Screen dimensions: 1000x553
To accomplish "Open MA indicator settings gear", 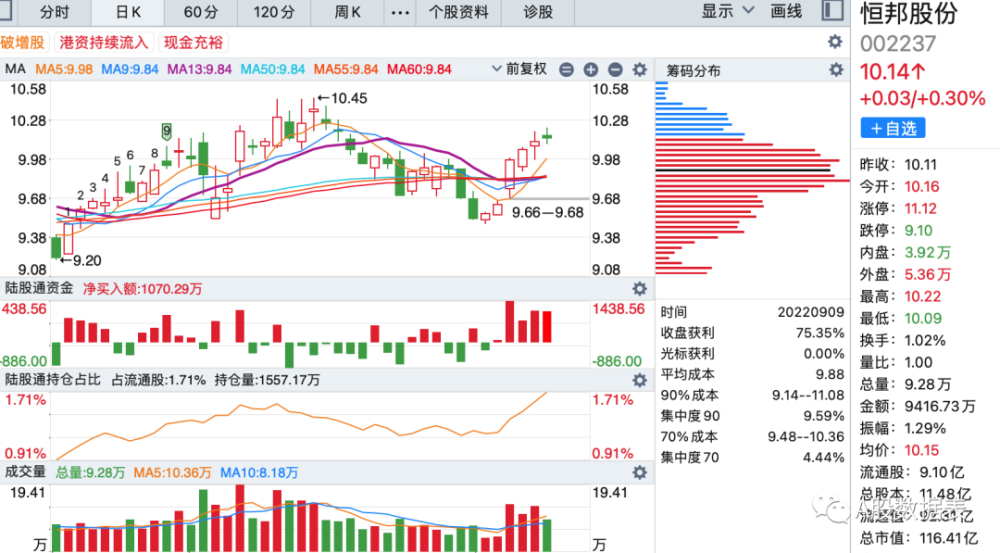I will click(x=640, y=70).
